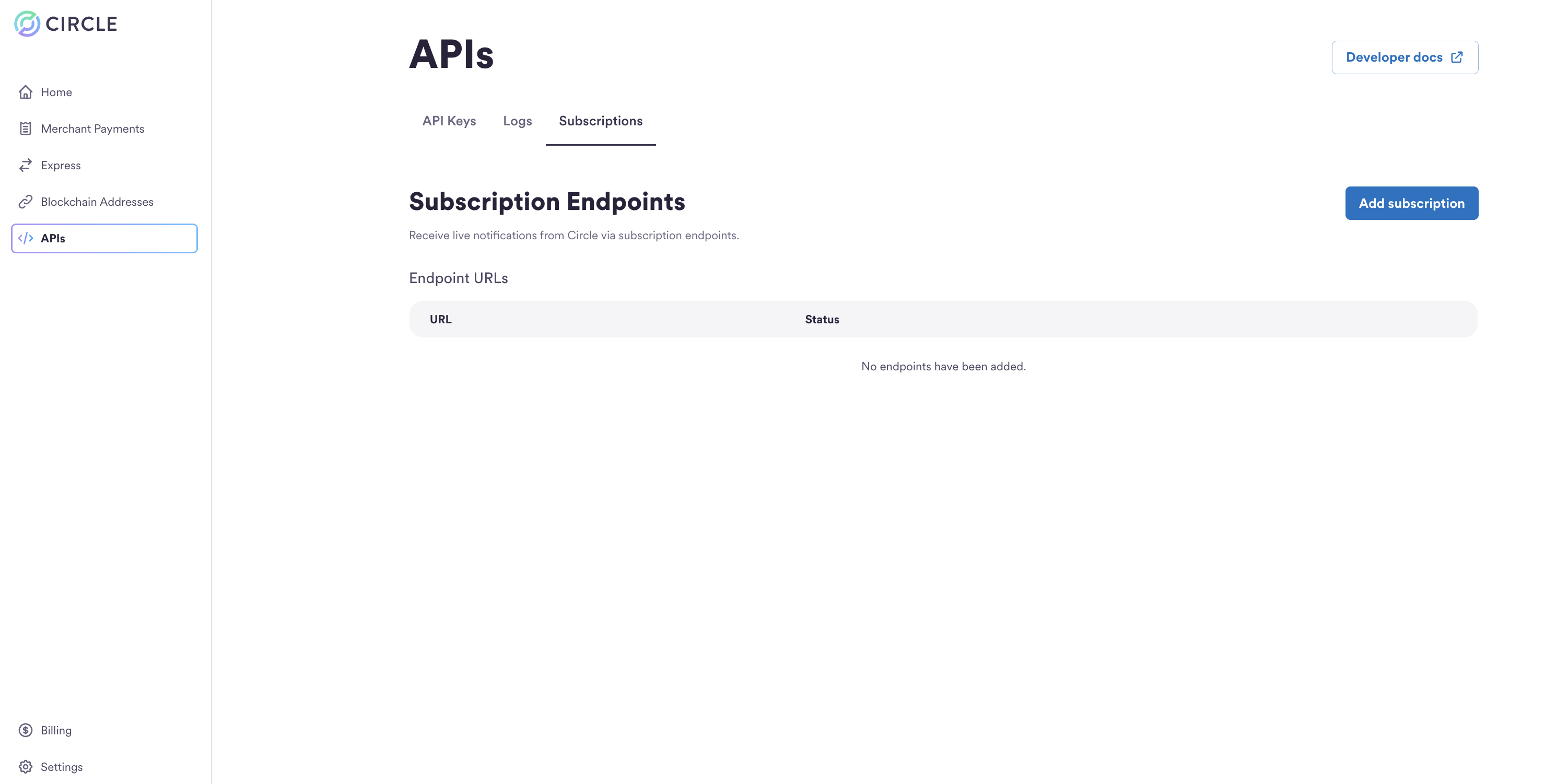Viewport: 1568px width, 784px height.
Task: Open the Merchant Payments page
Action: pos(92,128)
